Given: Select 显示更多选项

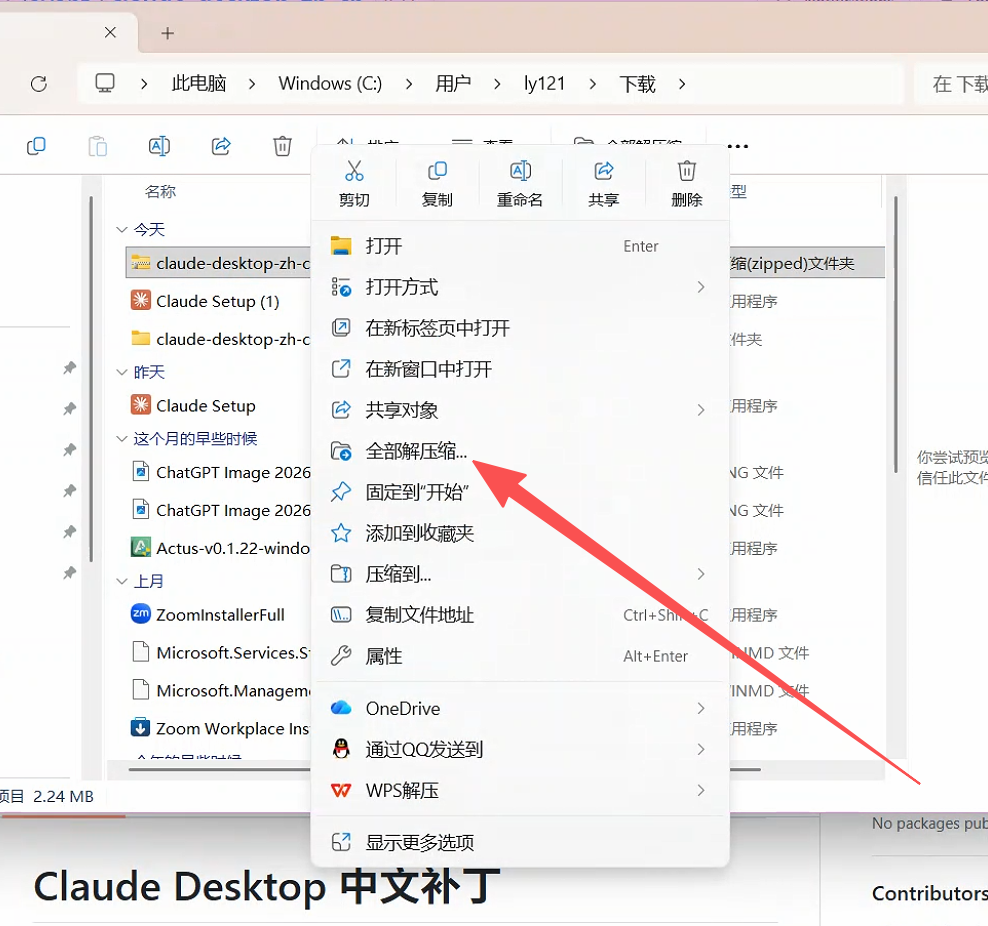Looking at the screenshot, I should (520, 842).
